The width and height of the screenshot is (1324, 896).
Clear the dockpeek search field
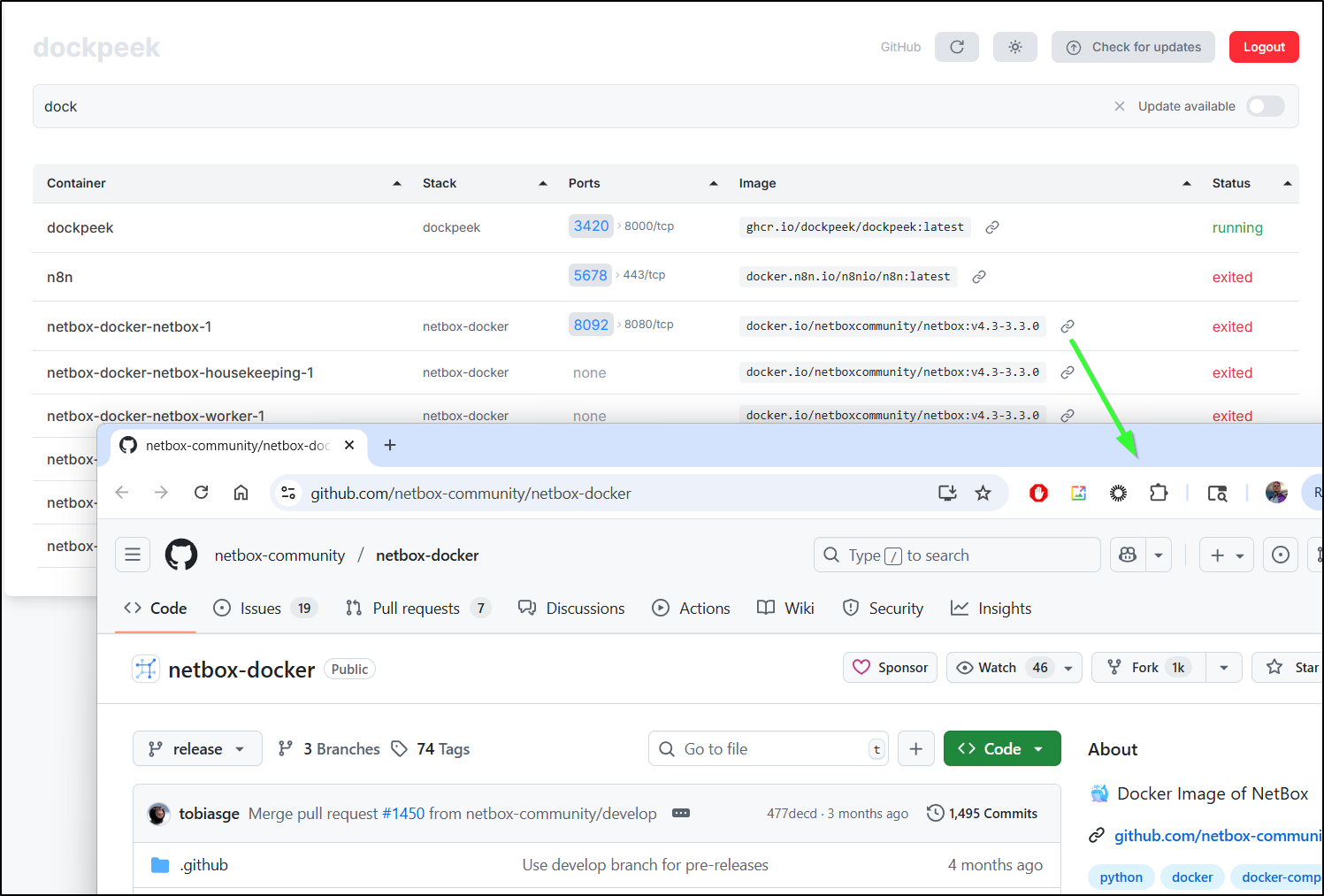pyautogui.click(x=1120, y=106)
